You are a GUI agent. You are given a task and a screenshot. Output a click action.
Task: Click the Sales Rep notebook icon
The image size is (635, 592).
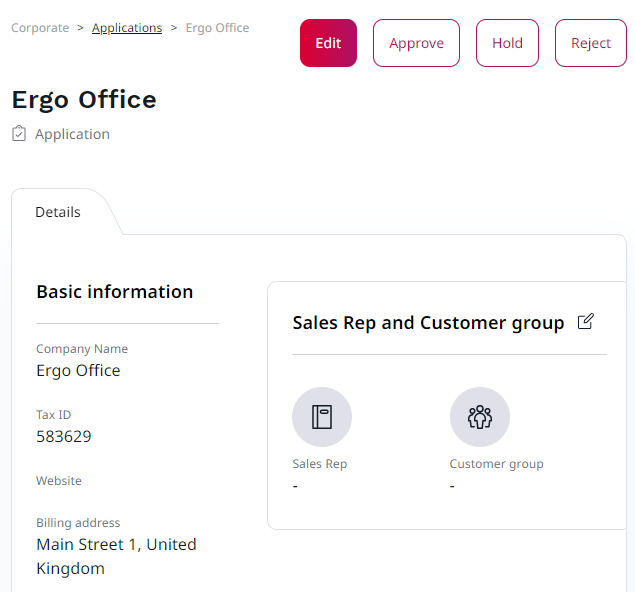click(321, 417)
